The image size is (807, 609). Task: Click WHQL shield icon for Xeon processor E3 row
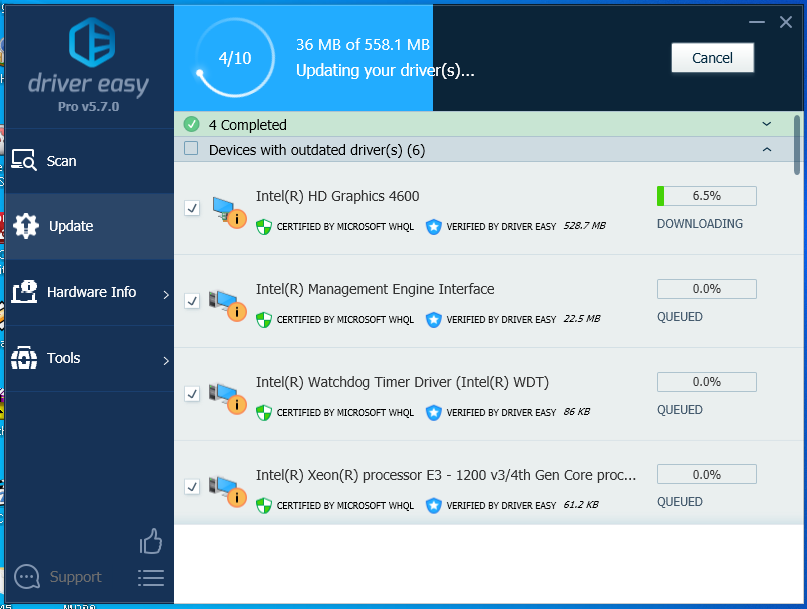(x=264, y=506)
